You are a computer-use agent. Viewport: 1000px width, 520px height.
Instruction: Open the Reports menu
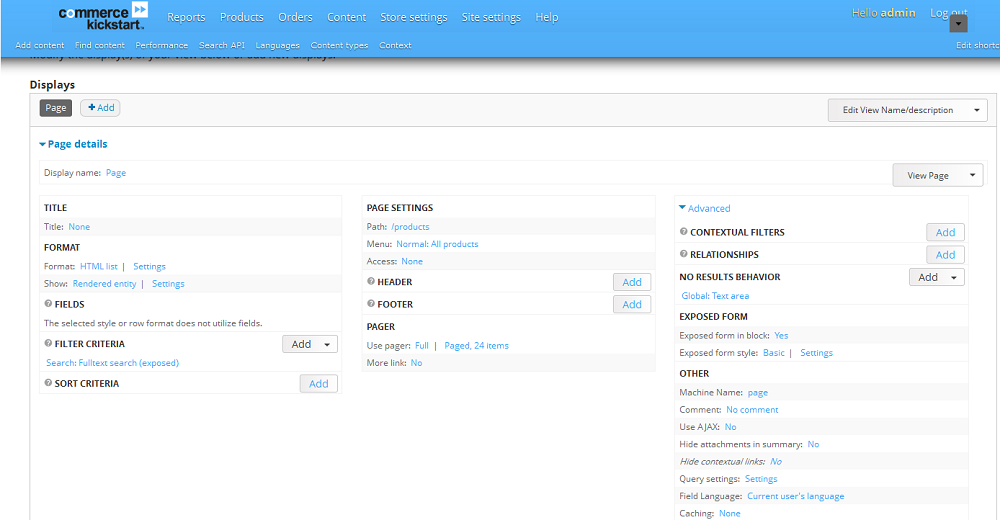tap(186, 17)
